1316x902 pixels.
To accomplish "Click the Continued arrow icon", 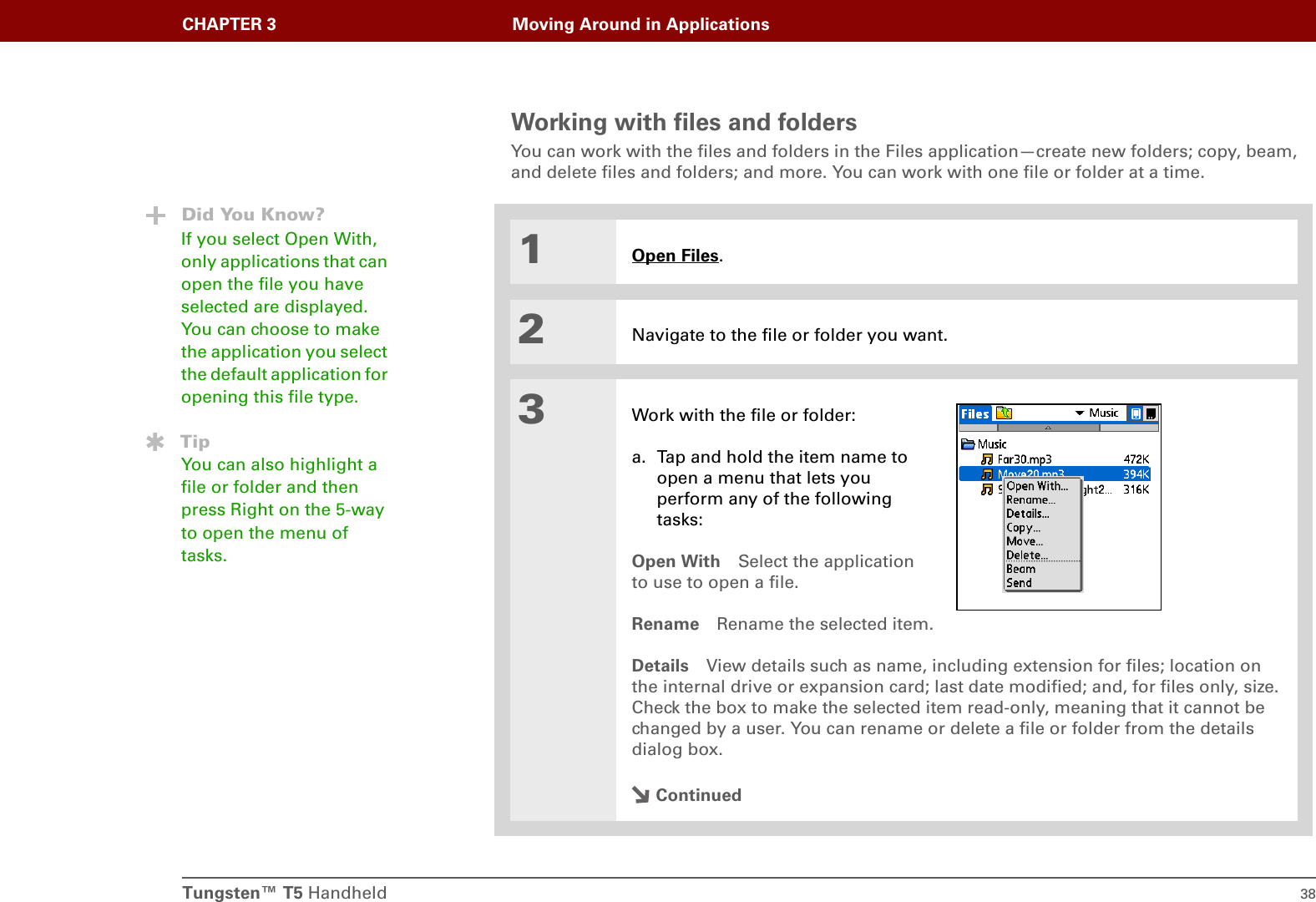I will coord(640,795).
